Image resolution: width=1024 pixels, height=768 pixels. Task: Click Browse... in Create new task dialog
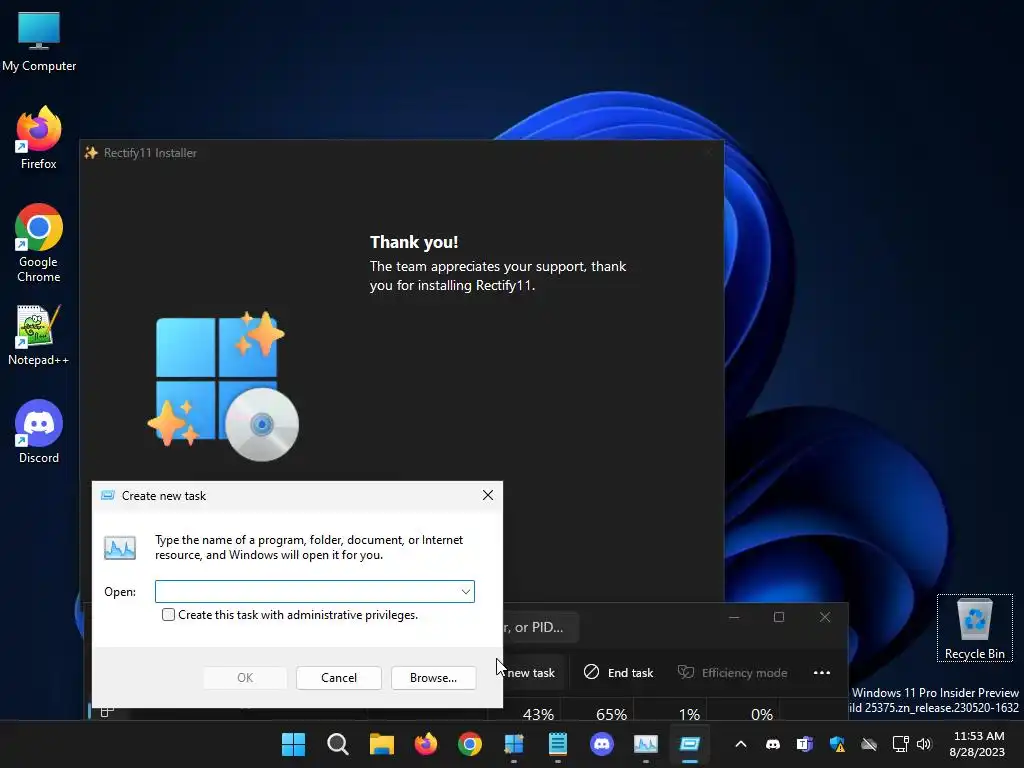(x=434, y=678)
